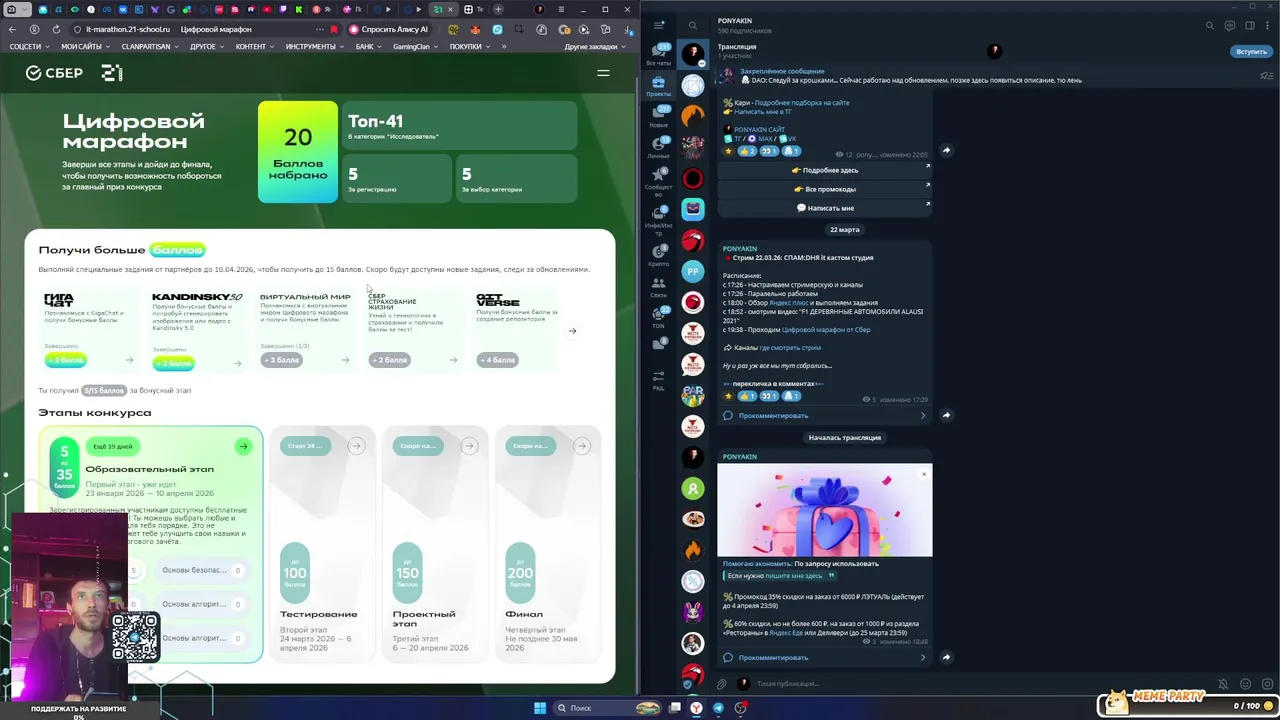Switch to Личные folder in Telegram

tap(658, 148)
